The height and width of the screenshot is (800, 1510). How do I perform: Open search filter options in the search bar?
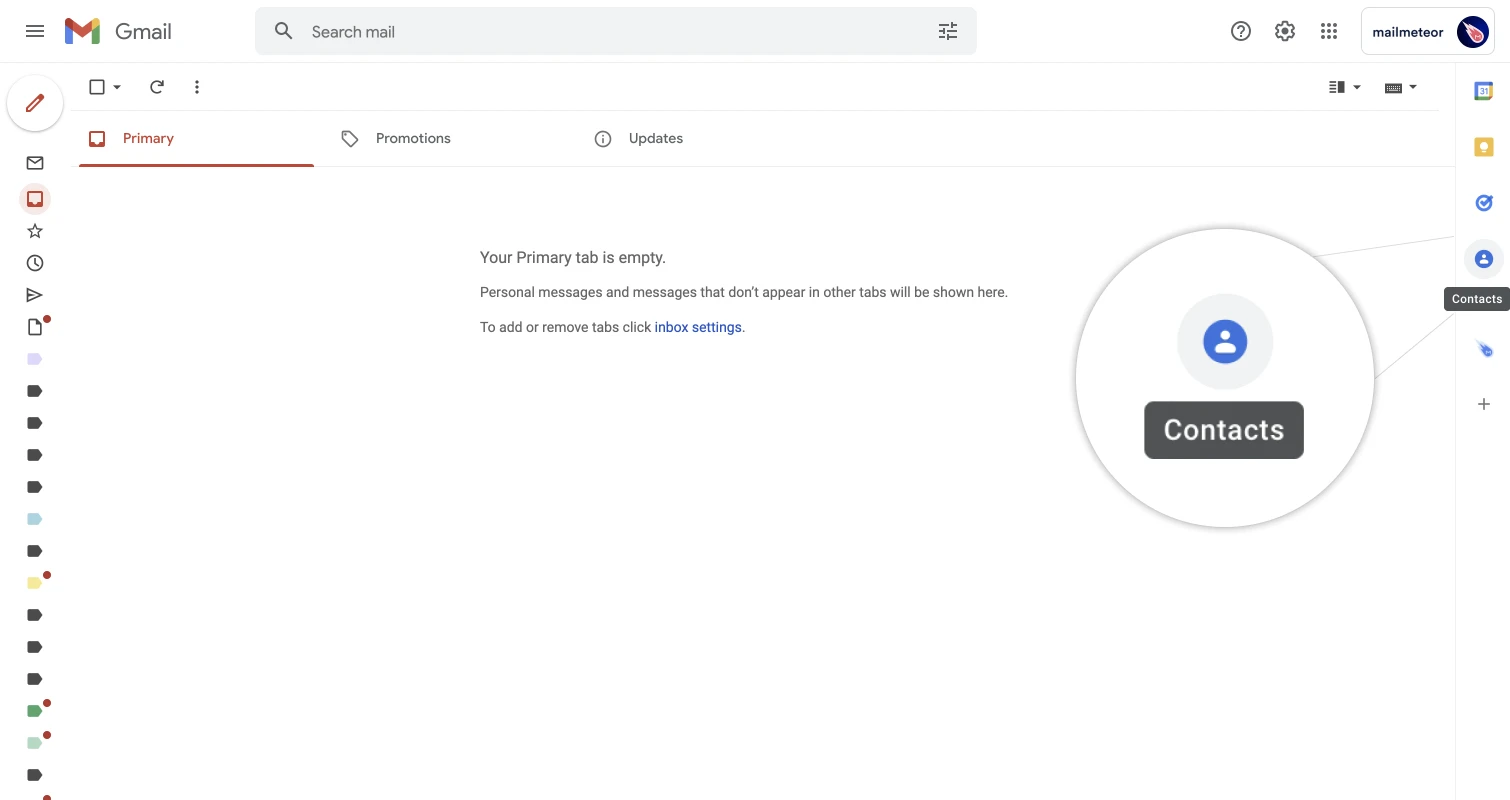(x=947, y=31)
